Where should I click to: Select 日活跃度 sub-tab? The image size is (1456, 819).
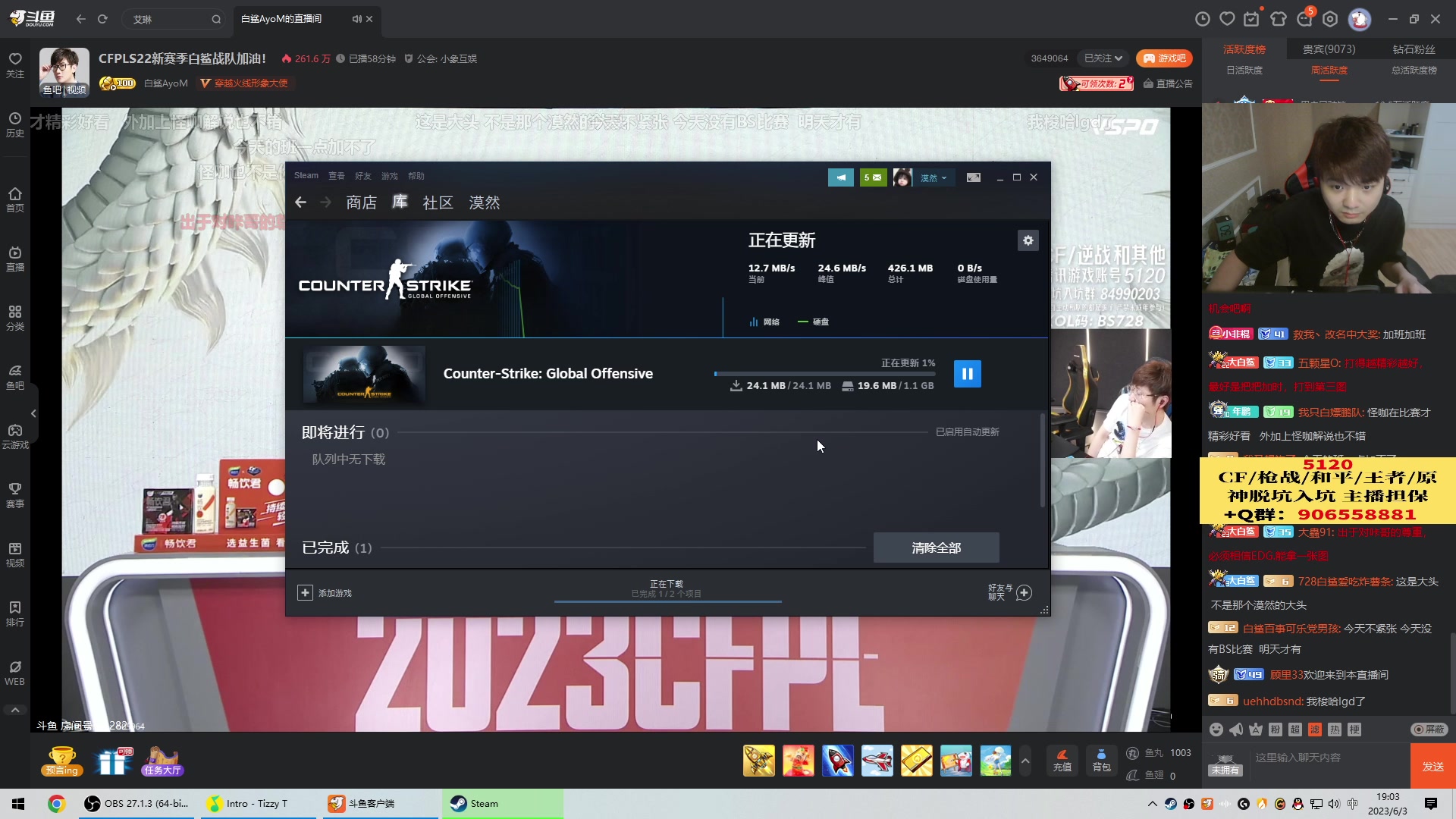coord(1244,70)
